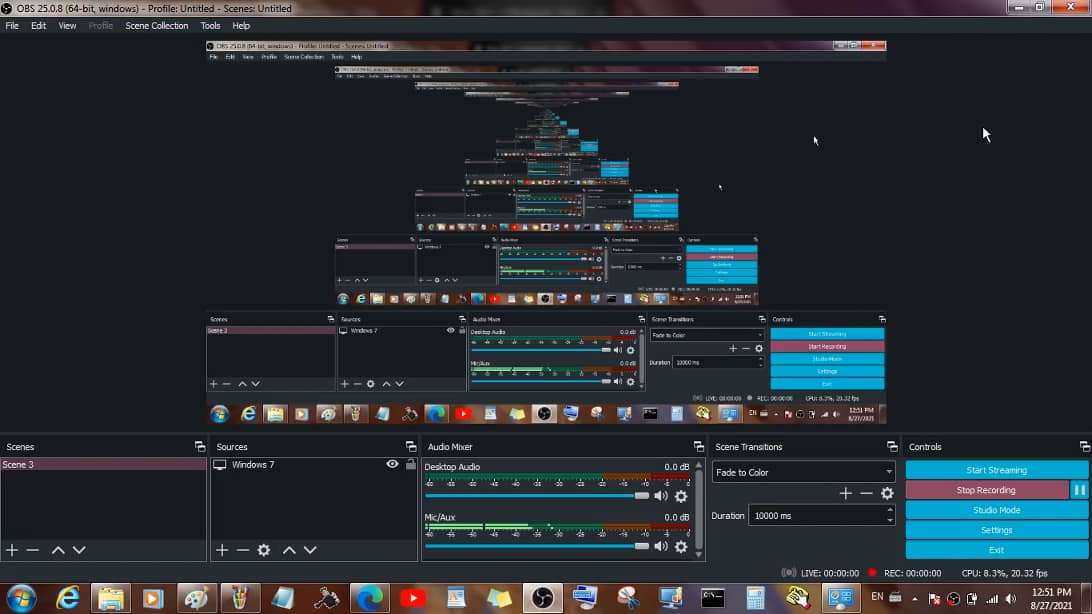Move scene up in Scenes panel
Viewport: 1092px width, 614px height.
tap(58, 550)
